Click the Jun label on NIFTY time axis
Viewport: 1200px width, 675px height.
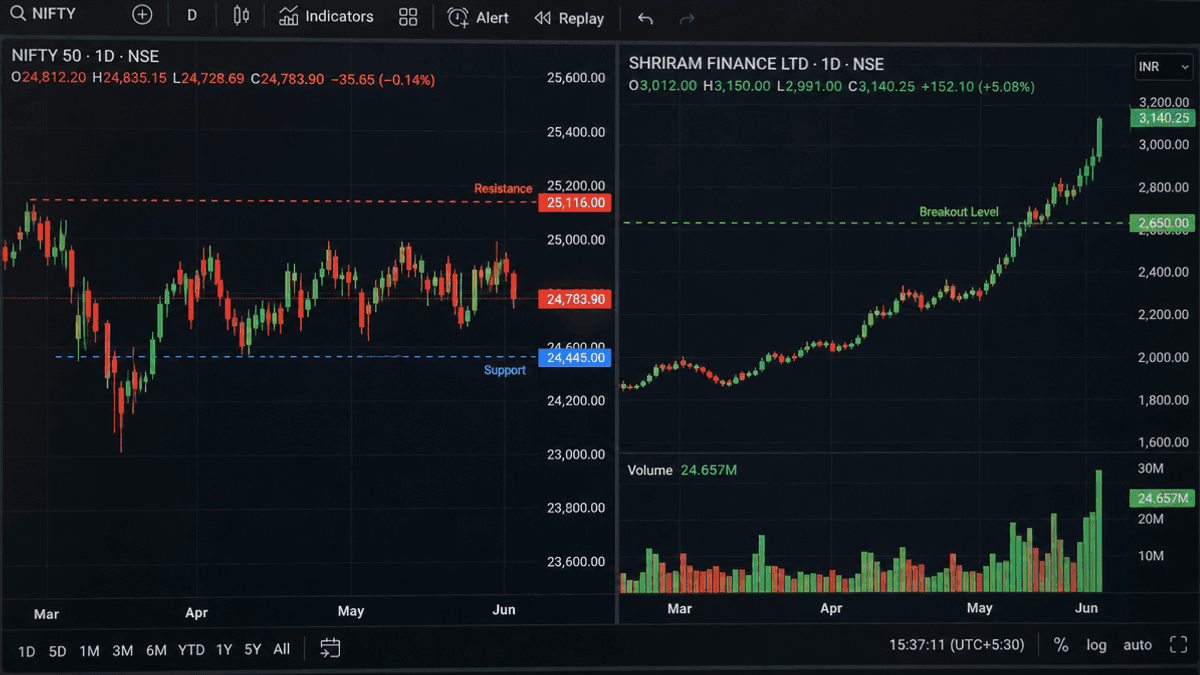[503, 611]
